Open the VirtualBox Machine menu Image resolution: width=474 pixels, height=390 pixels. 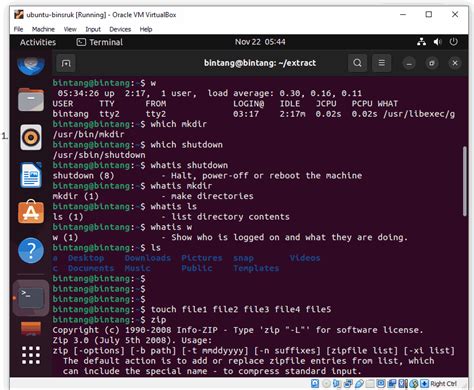coord(43,29)
